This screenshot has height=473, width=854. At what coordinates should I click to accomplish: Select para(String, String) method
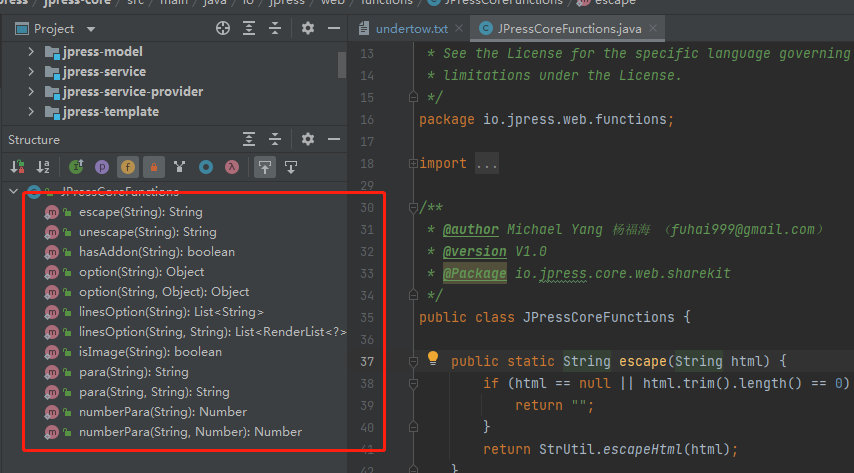click(154, 392)
